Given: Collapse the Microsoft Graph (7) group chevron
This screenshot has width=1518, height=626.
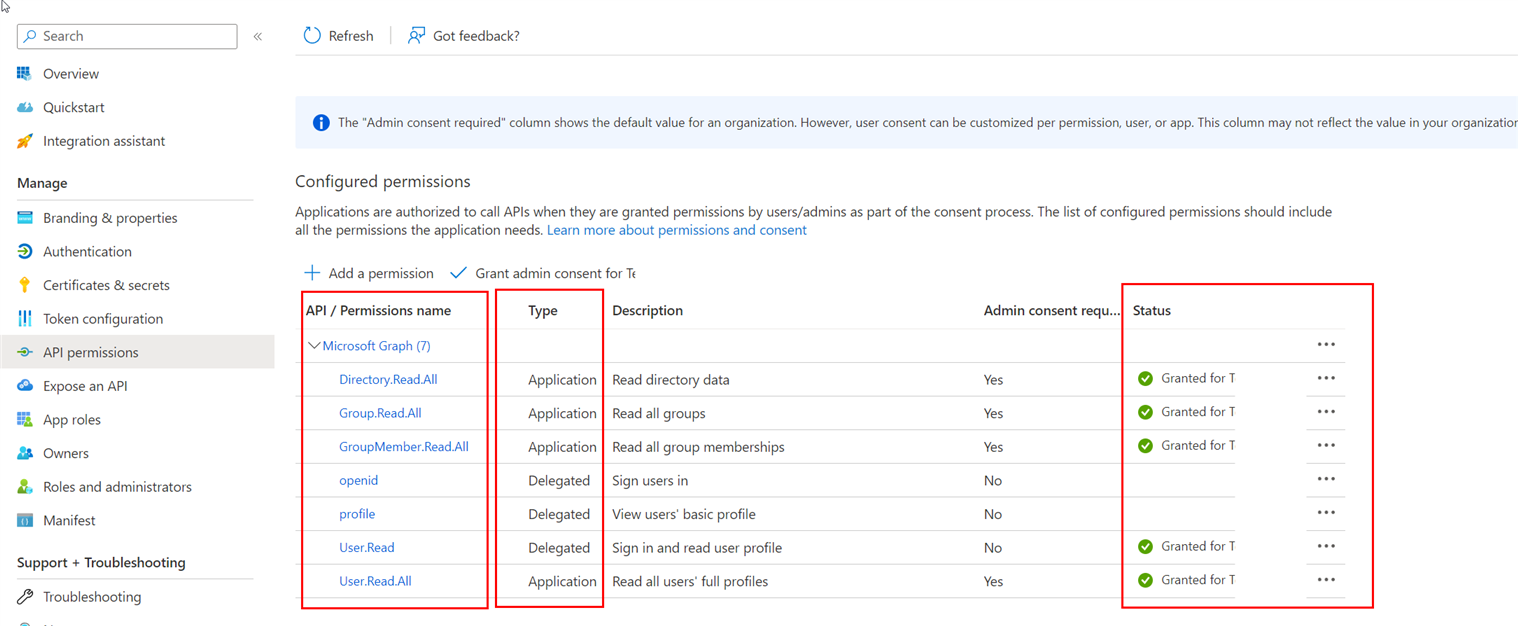Looking at the screenshot, I should pos(314,346).
